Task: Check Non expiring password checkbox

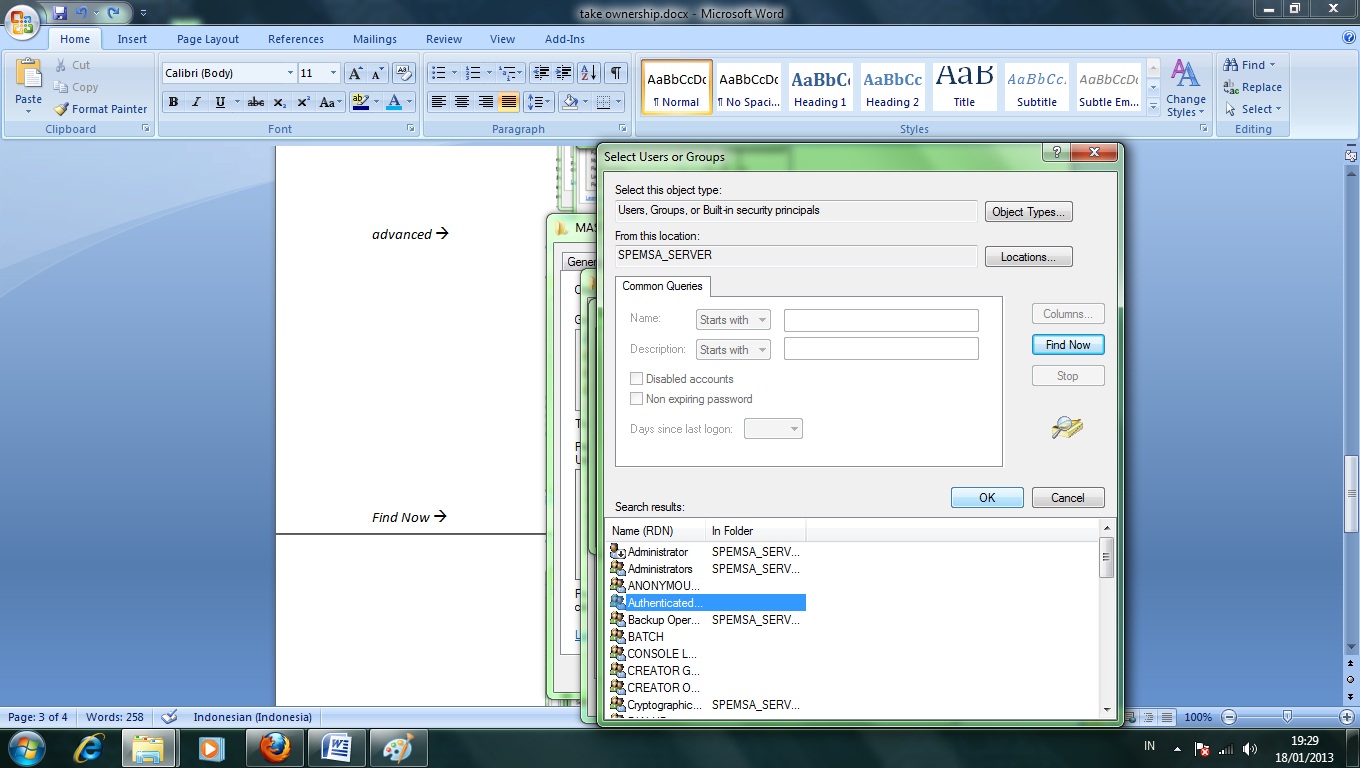Action: point(636,399)
